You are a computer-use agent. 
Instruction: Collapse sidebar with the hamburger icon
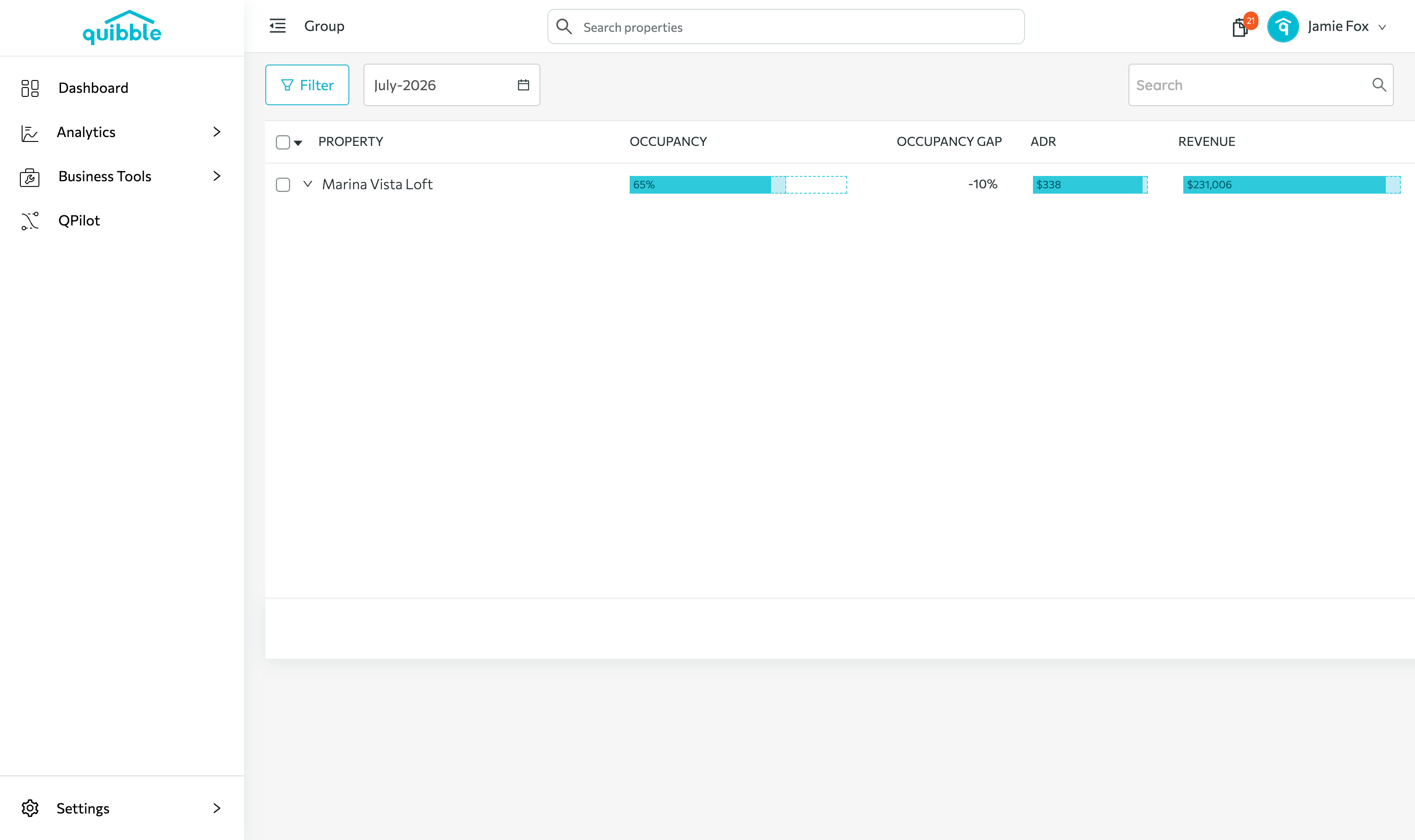[277, 26]
